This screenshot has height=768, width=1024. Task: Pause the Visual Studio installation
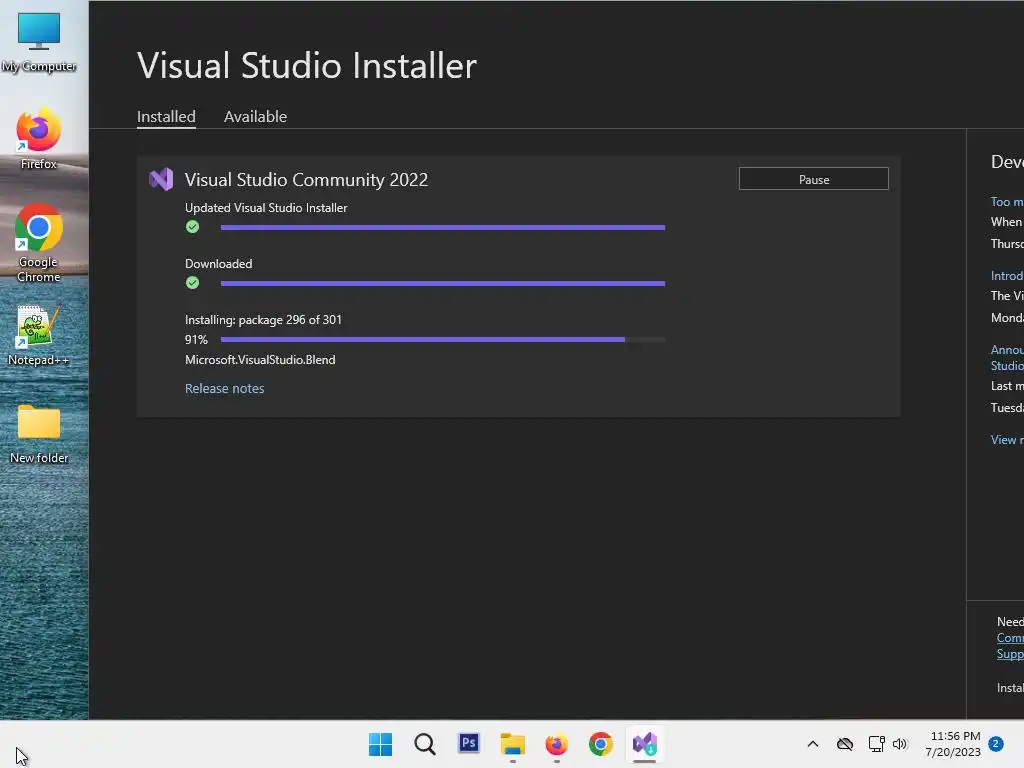(x=814, y=179)
